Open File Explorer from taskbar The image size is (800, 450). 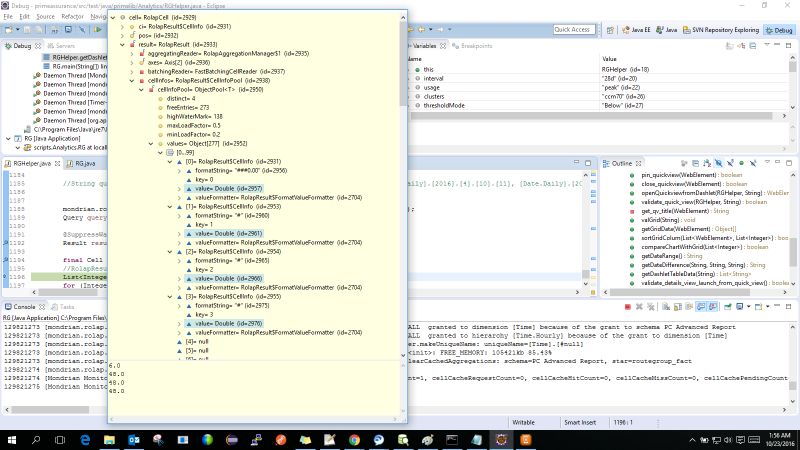pyautogui.click(x=109, y=440)
